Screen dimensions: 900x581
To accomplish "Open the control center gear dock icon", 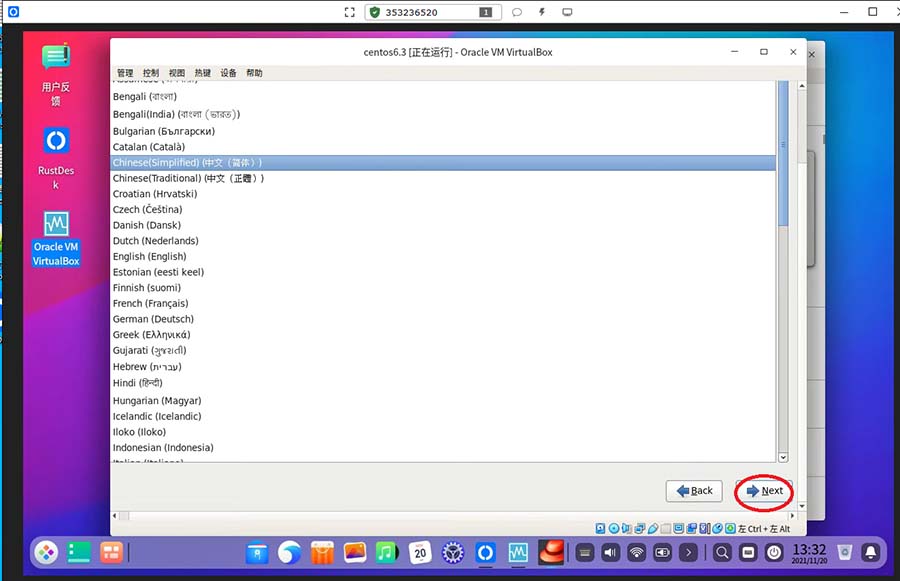I will tap(453, 553).
